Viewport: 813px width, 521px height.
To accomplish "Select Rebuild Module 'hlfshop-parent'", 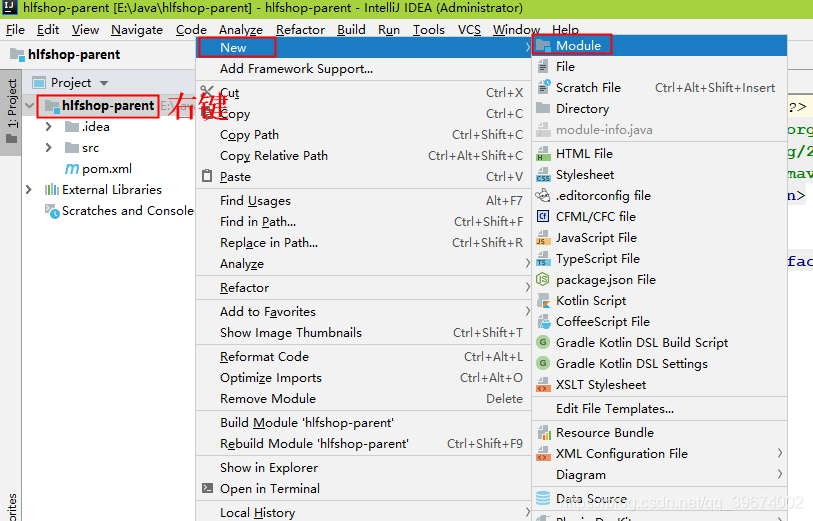I will 363,444.
